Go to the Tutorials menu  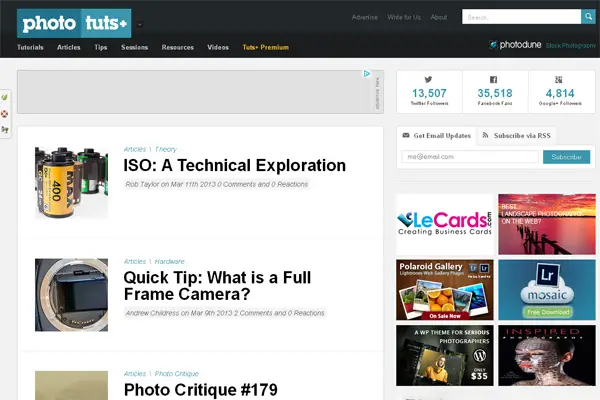click(x=30, y=47)
